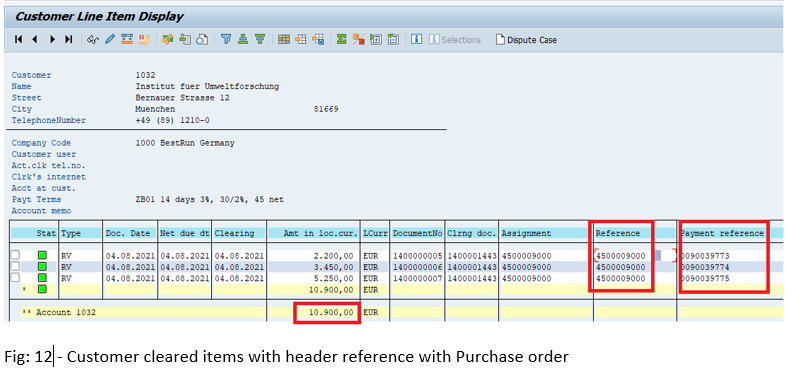Click the Account 1032 total 10.900,00
Image resolution: width=786 pixels, height=377 pixels.
pyautogui.click(x=332, y=312)
